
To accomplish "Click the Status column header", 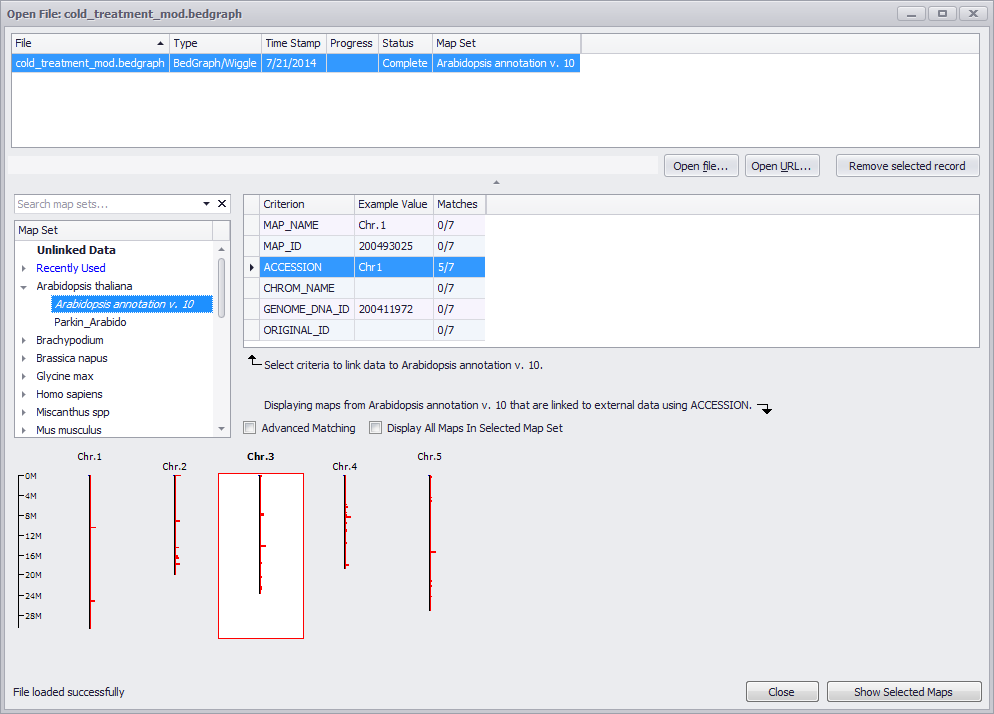I will click(x=405, y=43).
